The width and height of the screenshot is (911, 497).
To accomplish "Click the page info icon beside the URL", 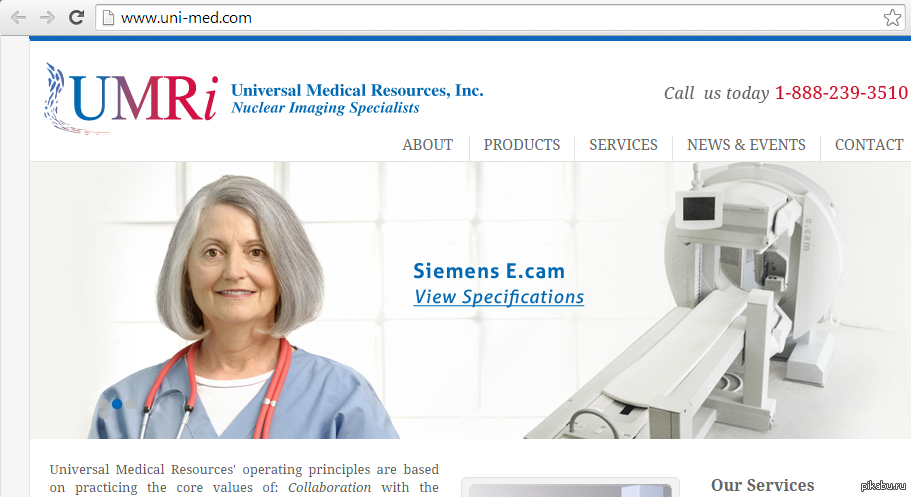I will point(107,17).
